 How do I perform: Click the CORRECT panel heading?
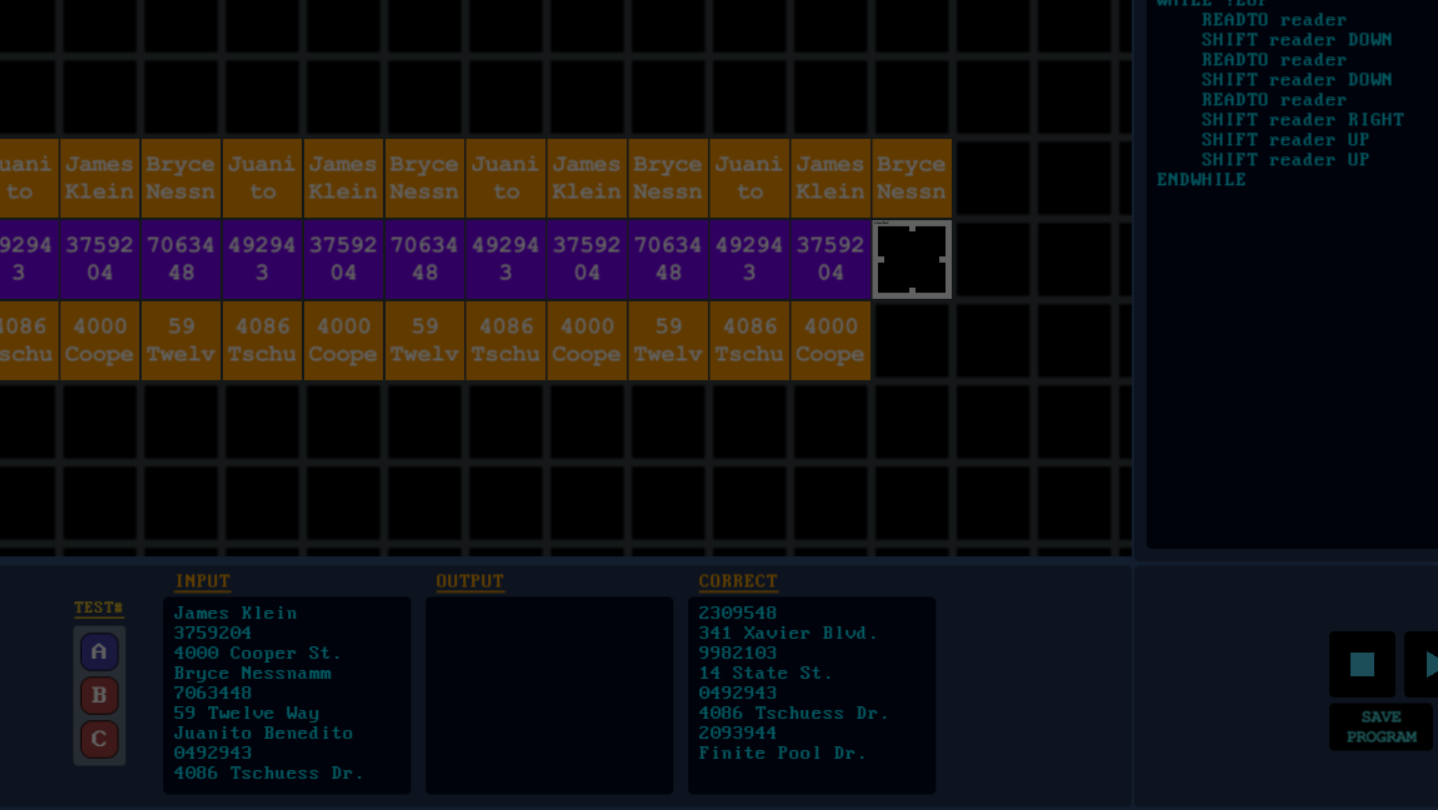737,581
